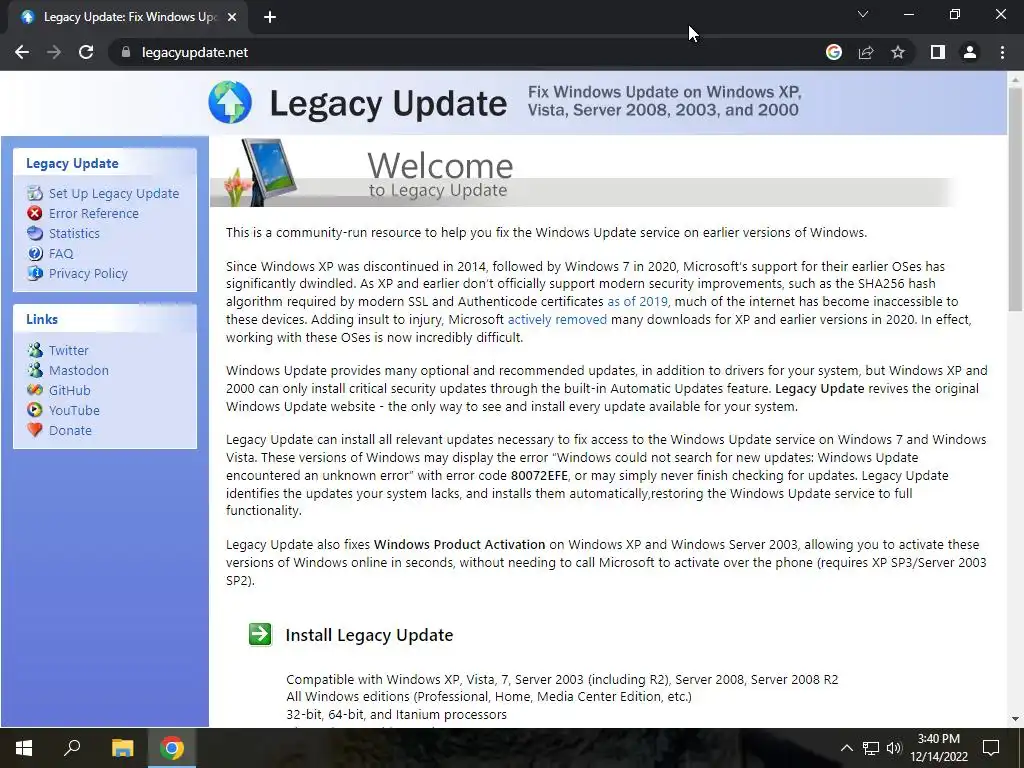Viewport: 1024px width, 768px height.
Task: Switch to the Legacy Update tab
Action: pos(129,17)
